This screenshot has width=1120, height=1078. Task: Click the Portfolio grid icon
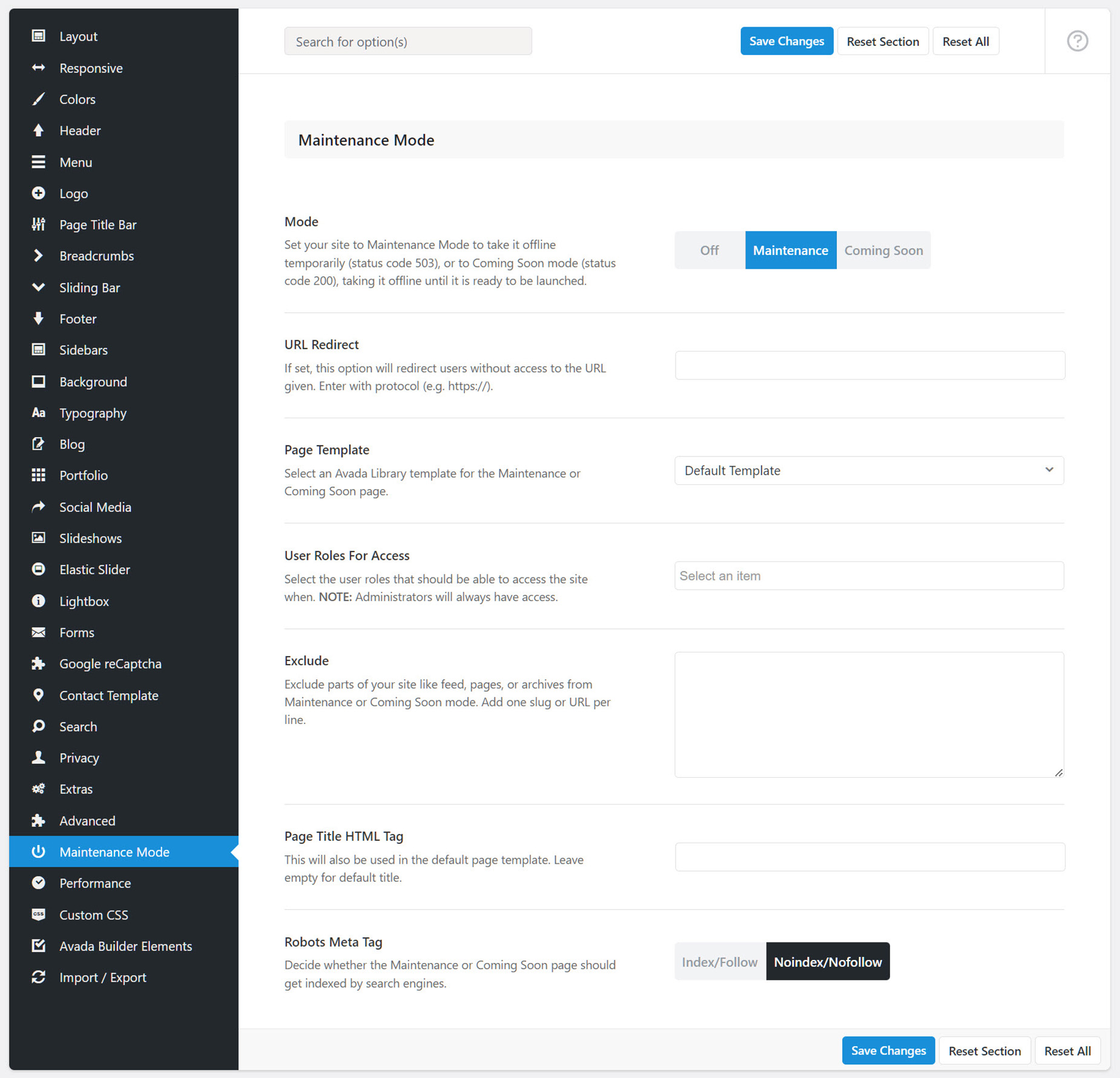(x=38, y=475)
